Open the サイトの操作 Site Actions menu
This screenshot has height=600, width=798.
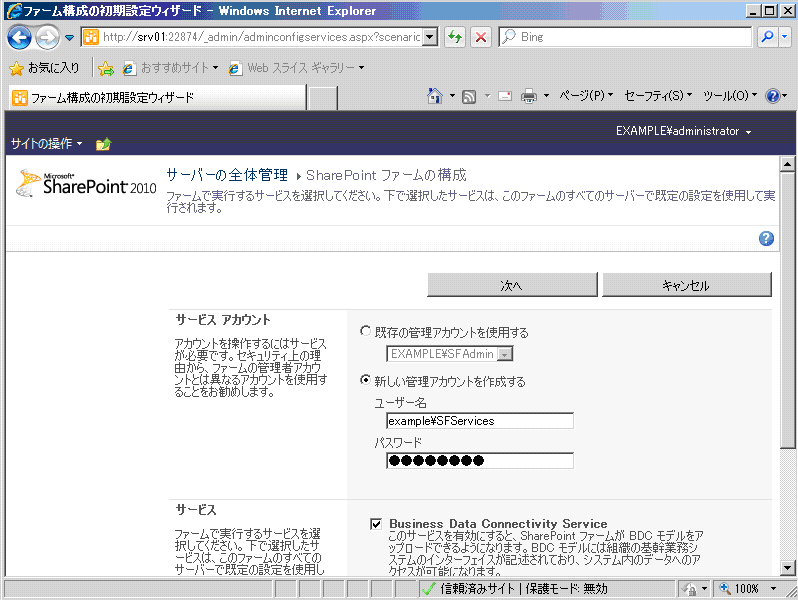(x=46, y=144)
